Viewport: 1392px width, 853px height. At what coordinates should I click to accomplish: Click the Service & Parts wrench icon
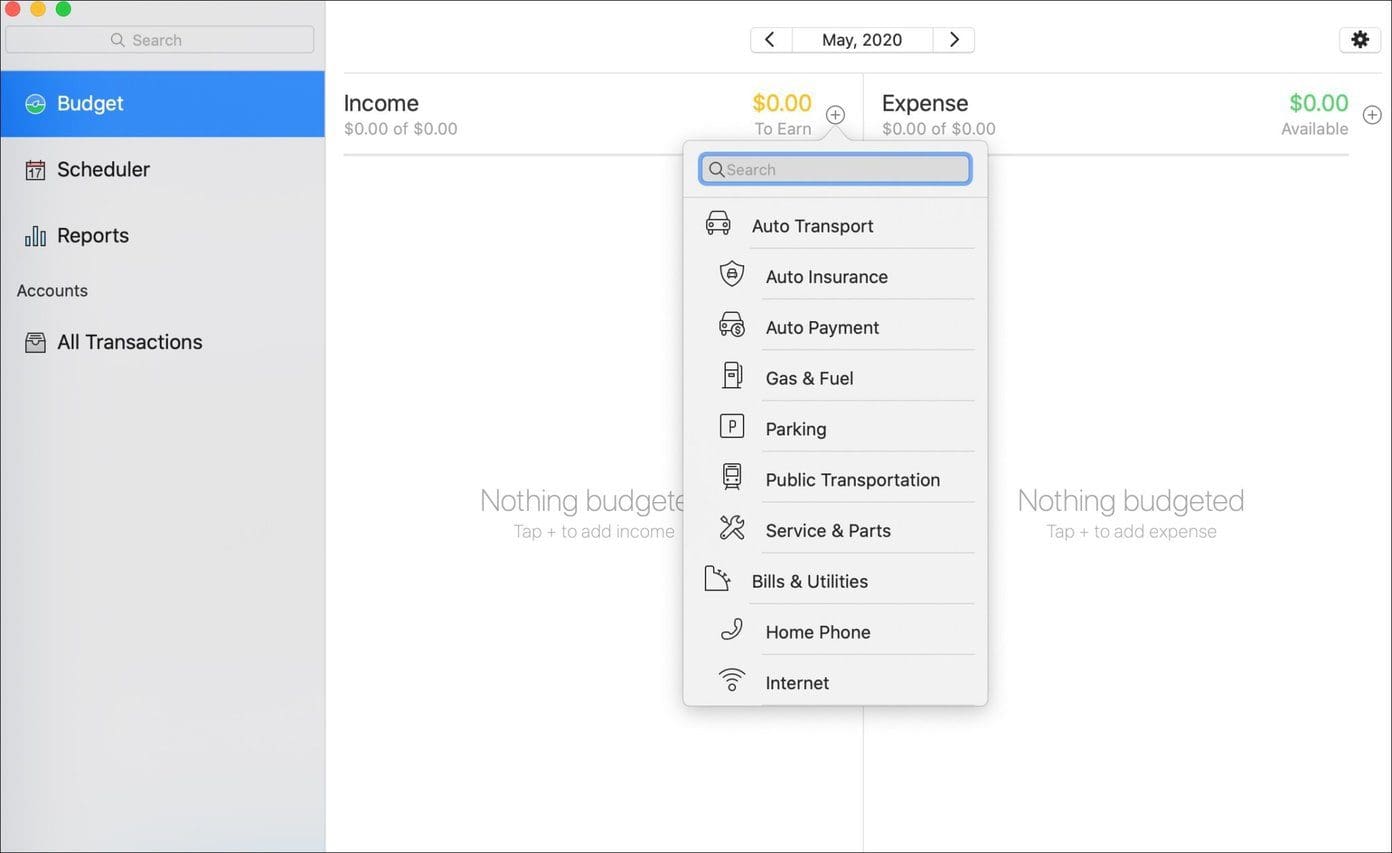[x=732, y=528]
